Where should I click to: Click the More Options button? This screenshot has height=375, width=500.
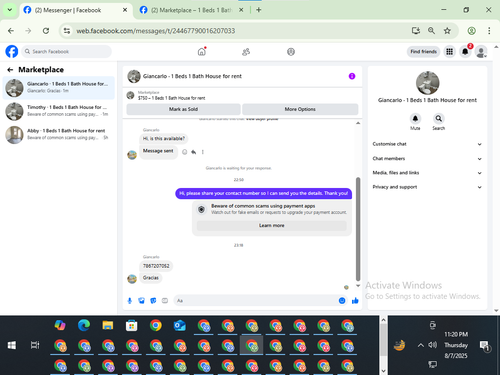coord(300,109)
